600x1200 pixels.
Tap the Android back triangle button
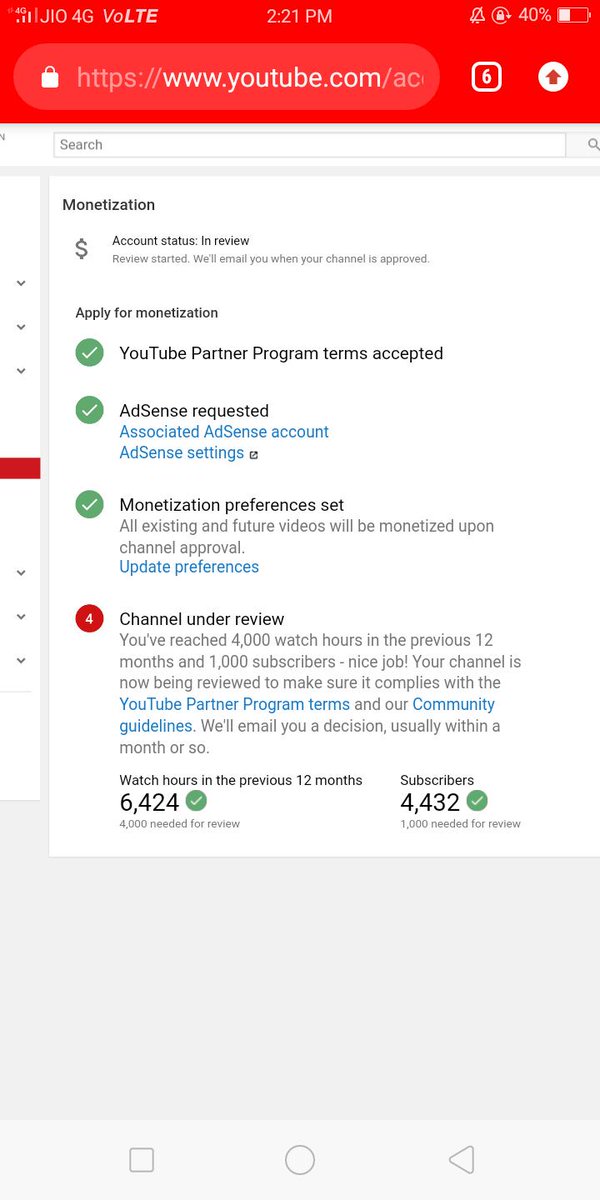click(461, 1160)
